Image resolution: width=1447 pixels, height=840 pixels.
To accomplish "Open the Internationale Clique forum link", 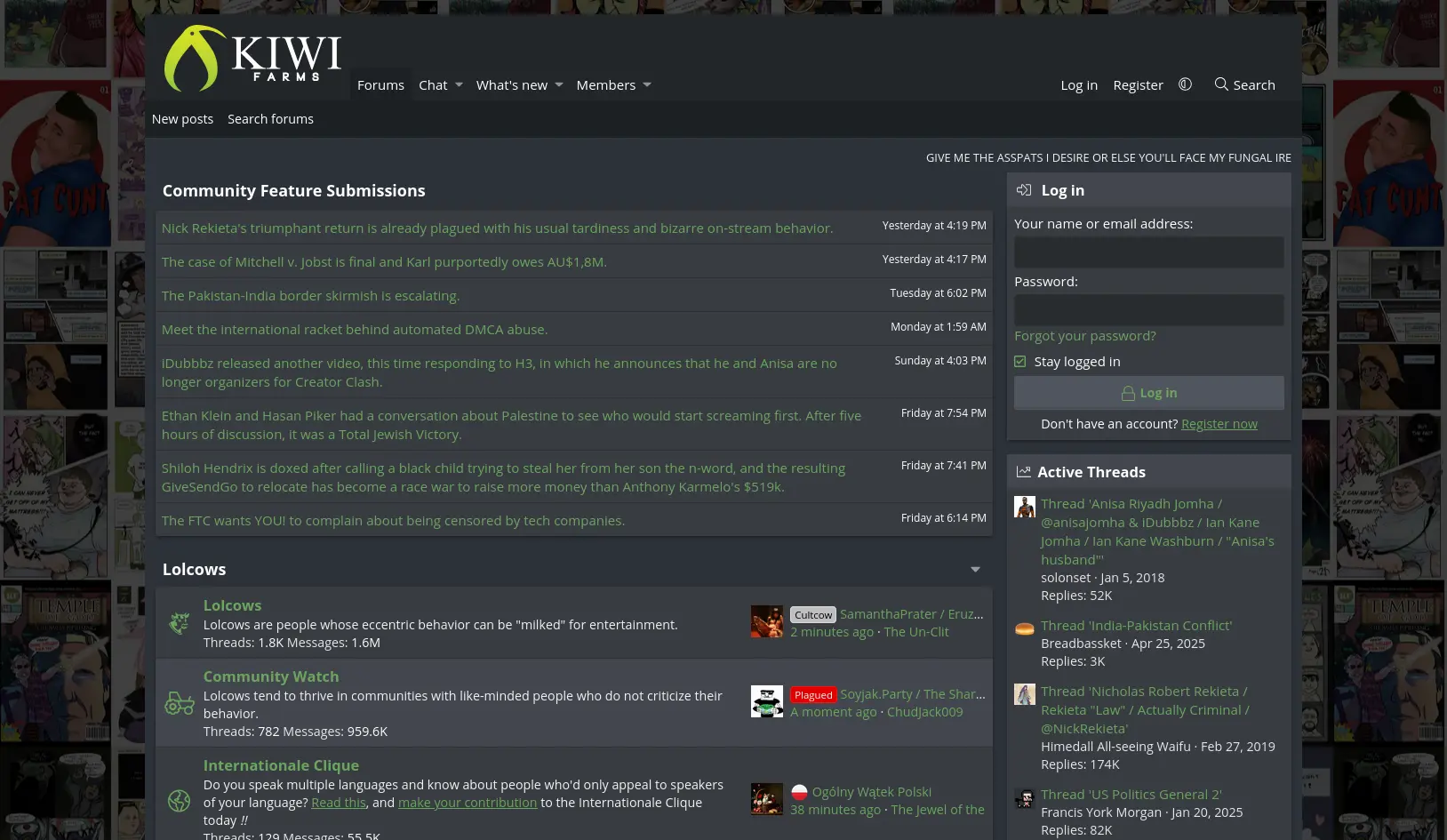I will click(x=281, y=765).
